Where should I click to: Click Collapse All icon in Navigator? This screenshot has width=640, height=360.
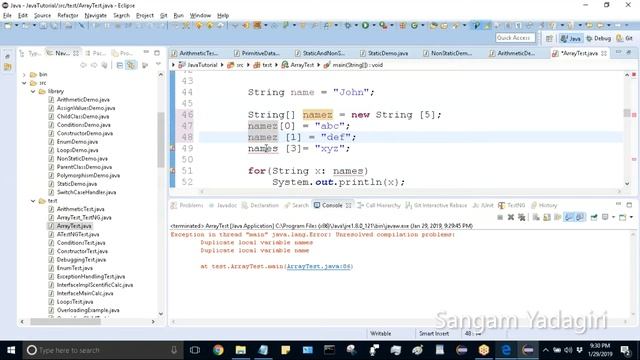coord(120,65)
